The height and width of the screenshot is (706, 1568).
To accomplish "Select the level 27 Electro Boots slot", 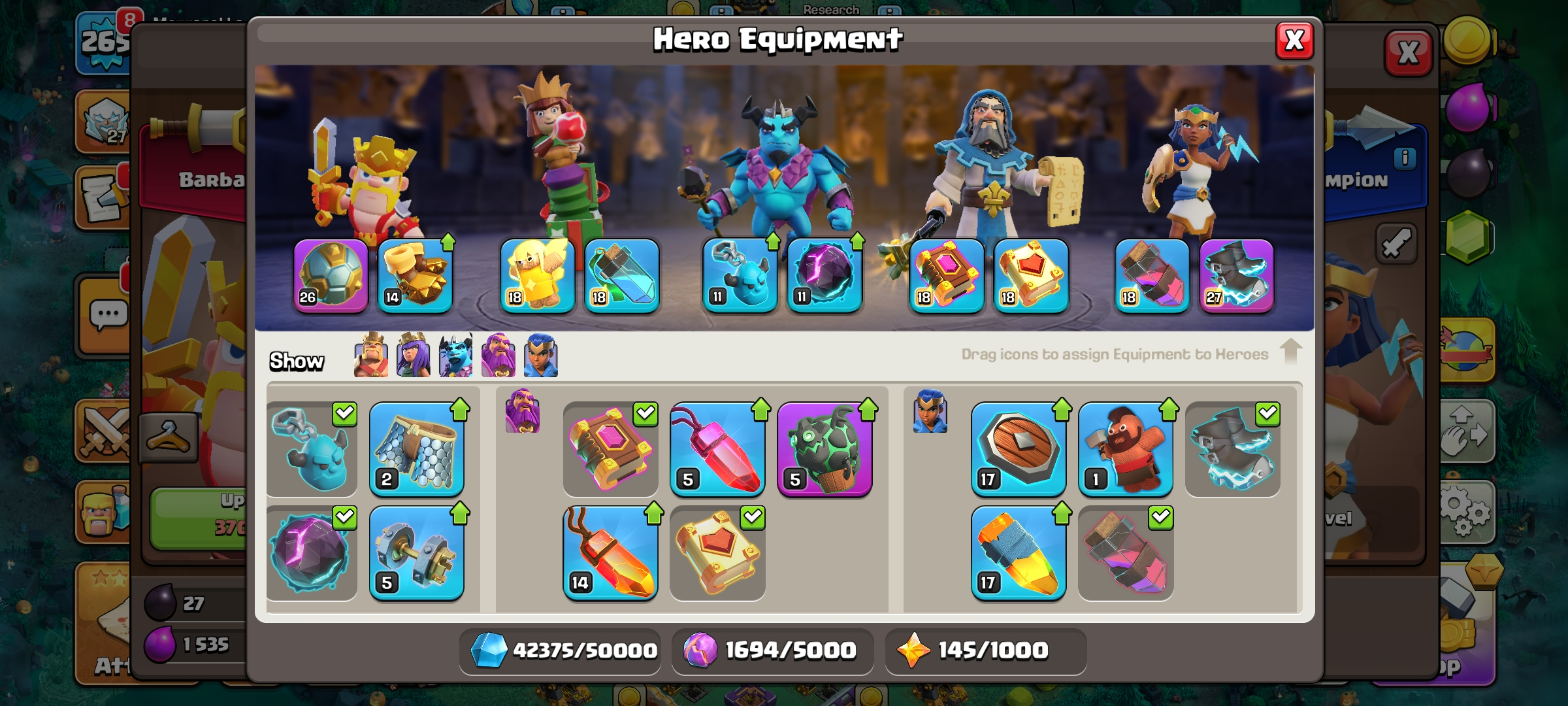I will 1236,275.
